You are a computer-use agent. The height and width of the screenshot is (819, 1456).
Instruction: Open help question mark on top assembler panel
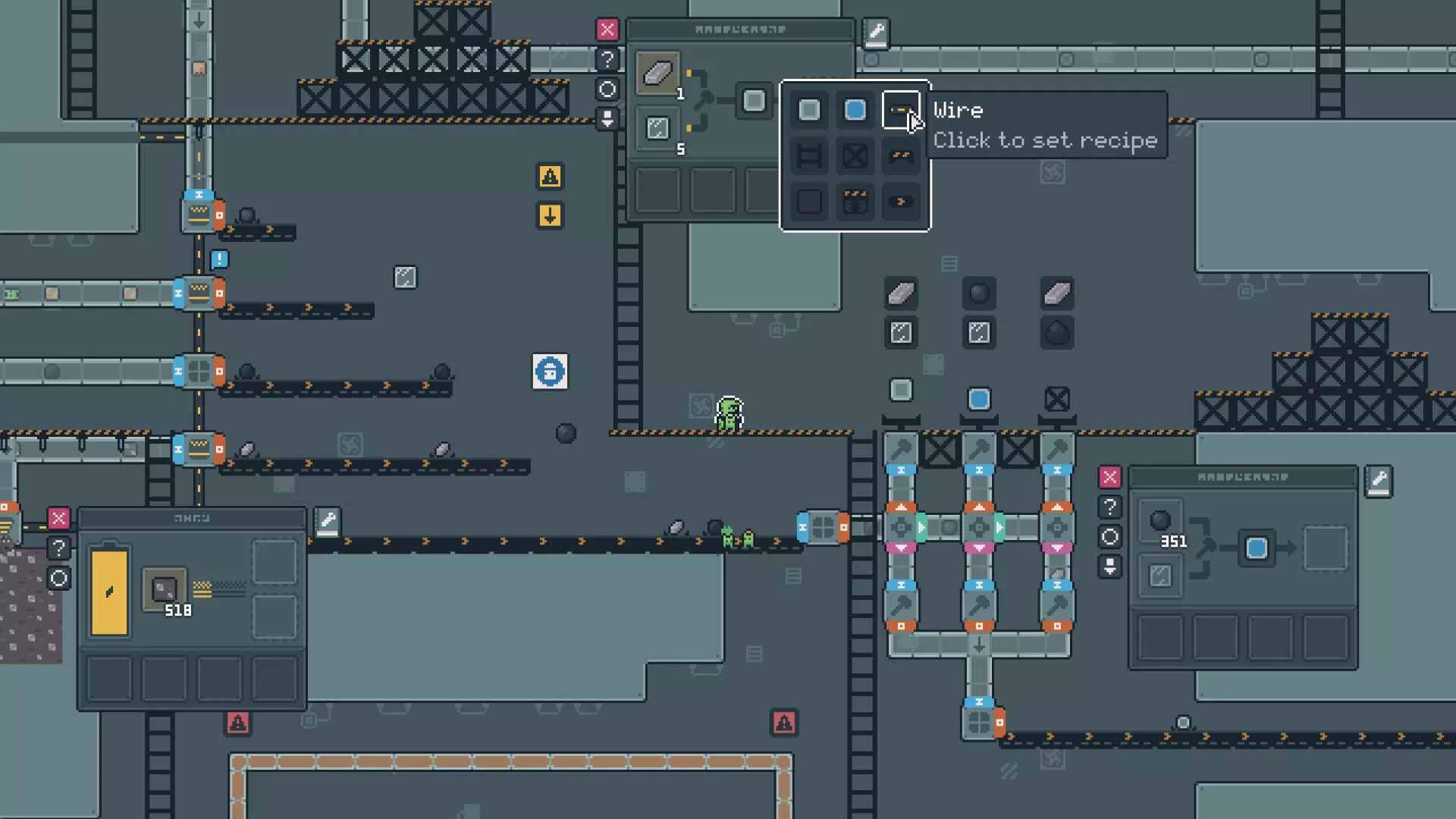tap(607, 59)
